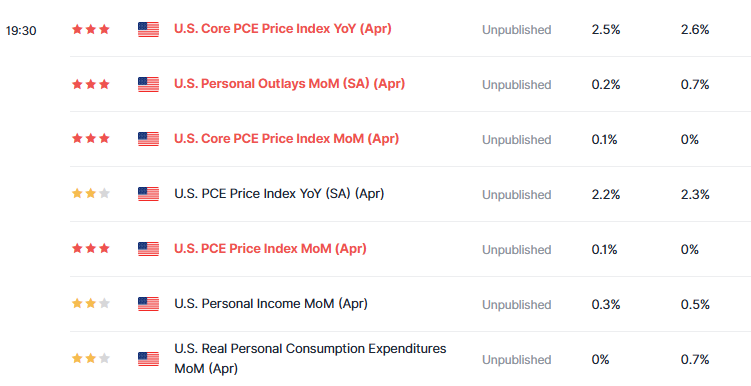
Task: Click Unpublished status for Personal Outlays MoM
Action: click(x=516, y=85)
